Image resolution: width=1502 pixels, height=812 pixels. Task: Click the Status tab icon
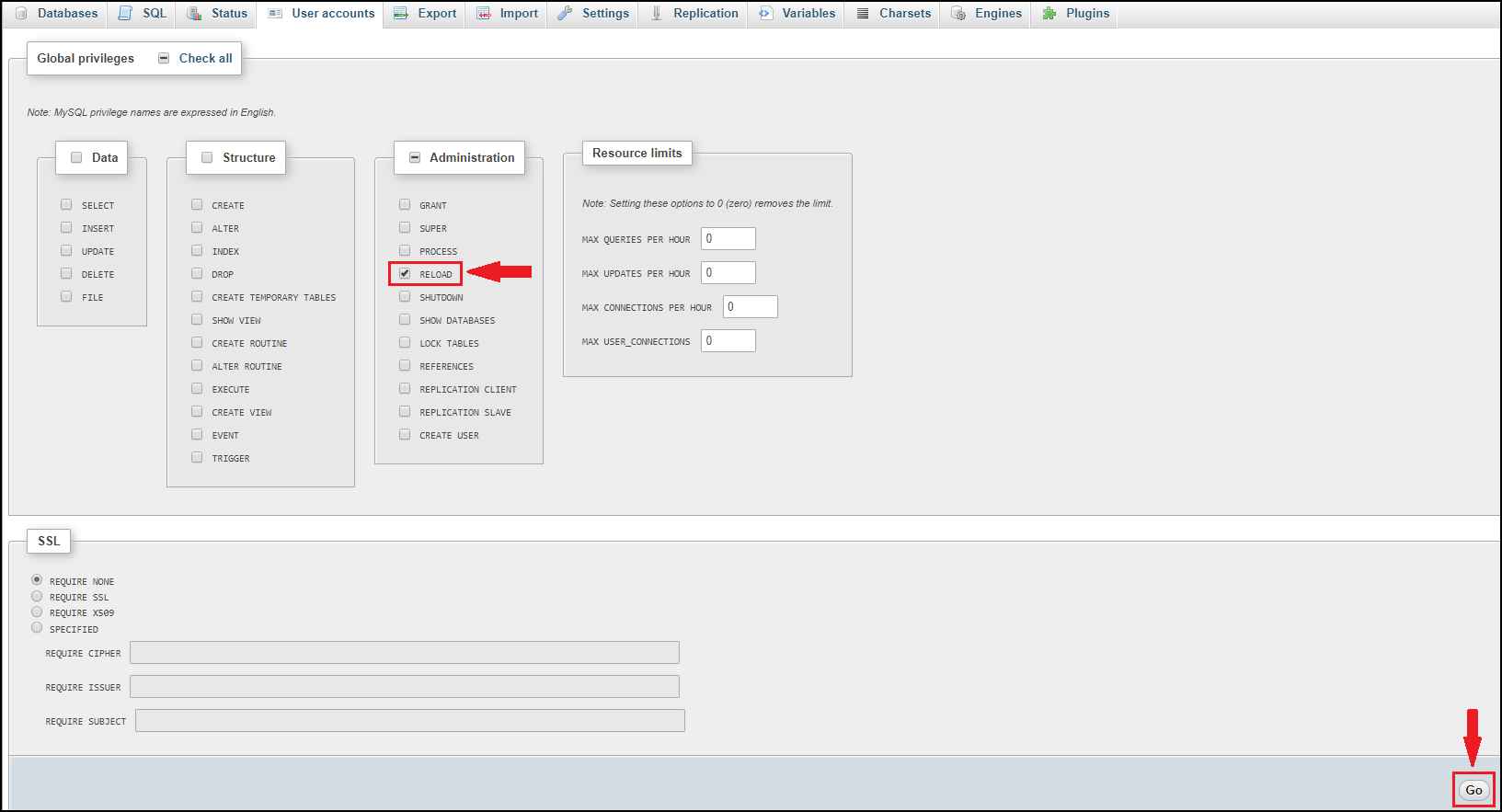(194, 14)
